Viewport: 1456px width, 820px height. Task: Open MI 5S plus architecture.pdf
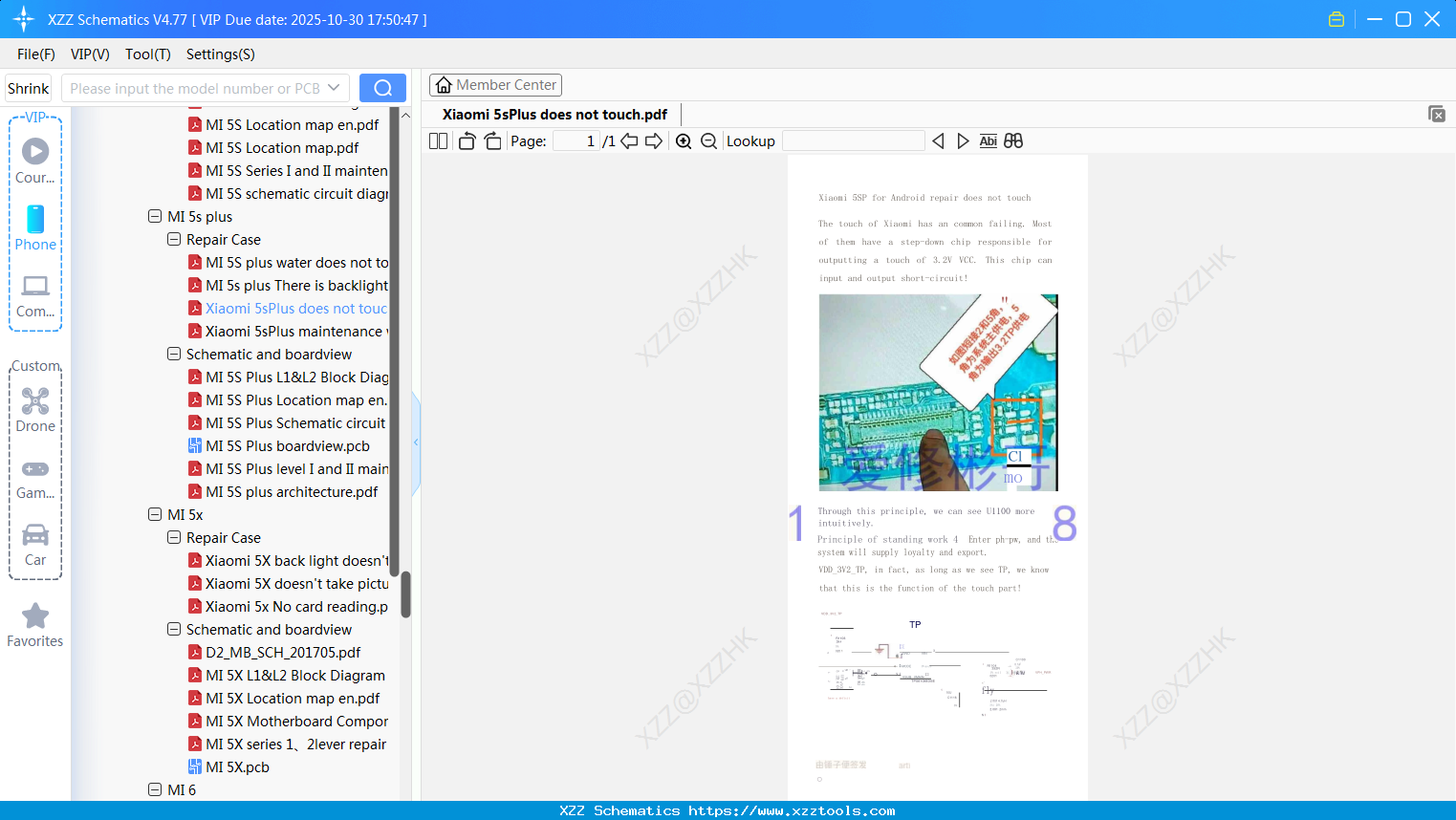[283, 491]
